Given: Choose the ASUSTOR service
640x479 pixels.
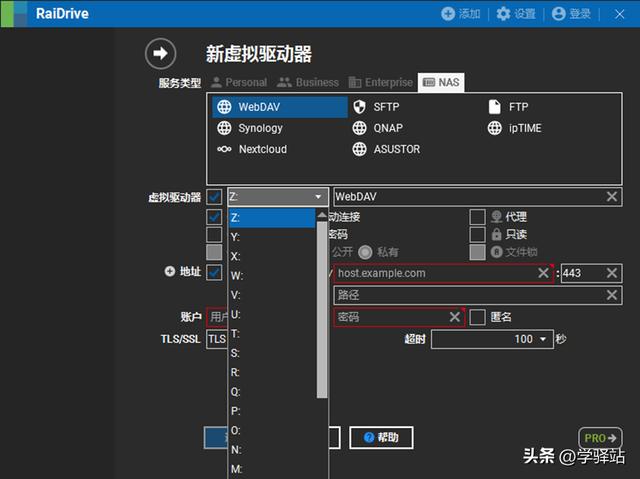Looking at the screenshot, I should pos(386,149).
